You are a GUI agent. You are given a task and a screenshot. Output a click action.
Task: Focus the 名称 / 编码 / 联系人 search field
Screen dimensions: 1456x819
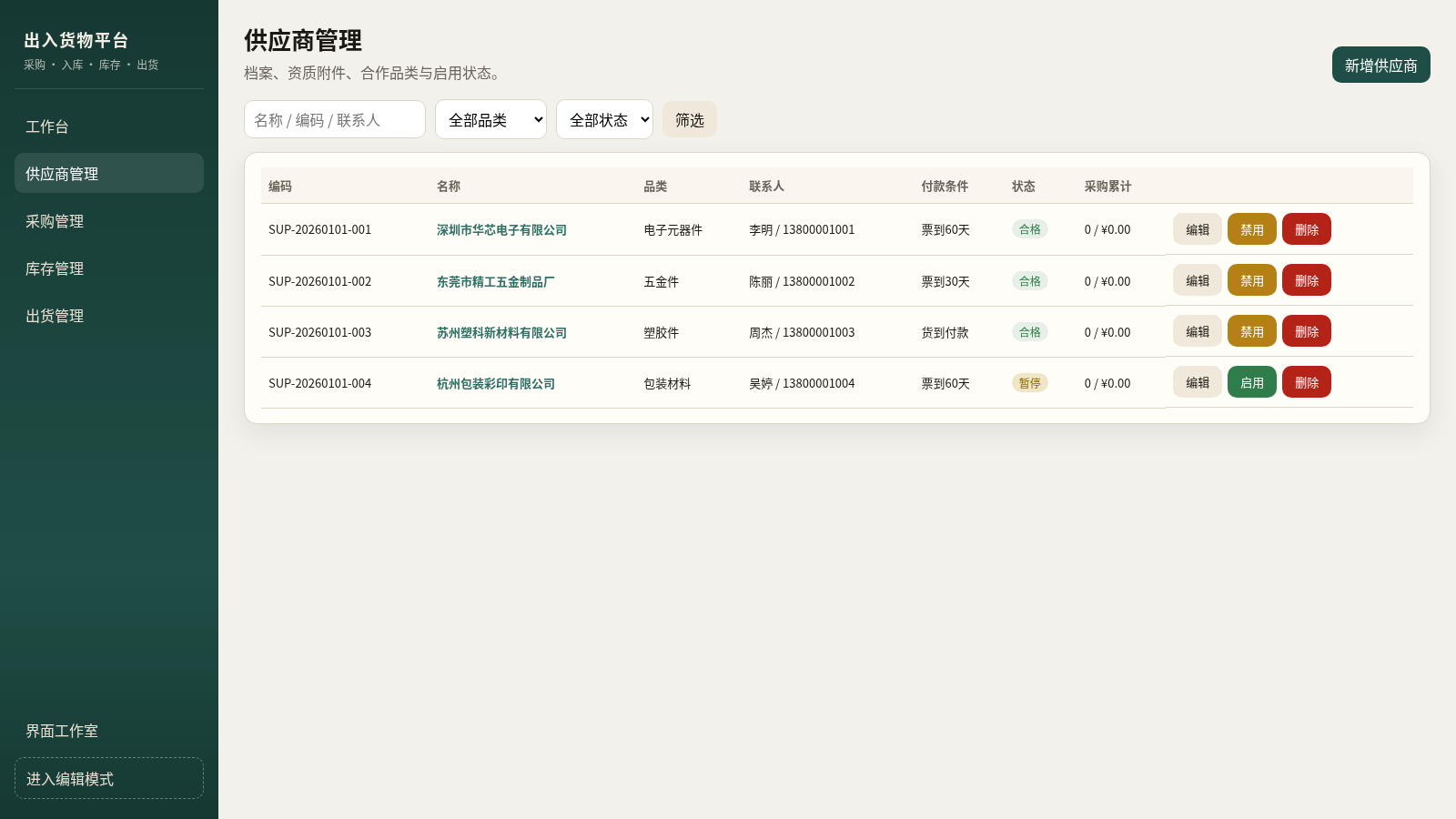(x=335, y=119)
